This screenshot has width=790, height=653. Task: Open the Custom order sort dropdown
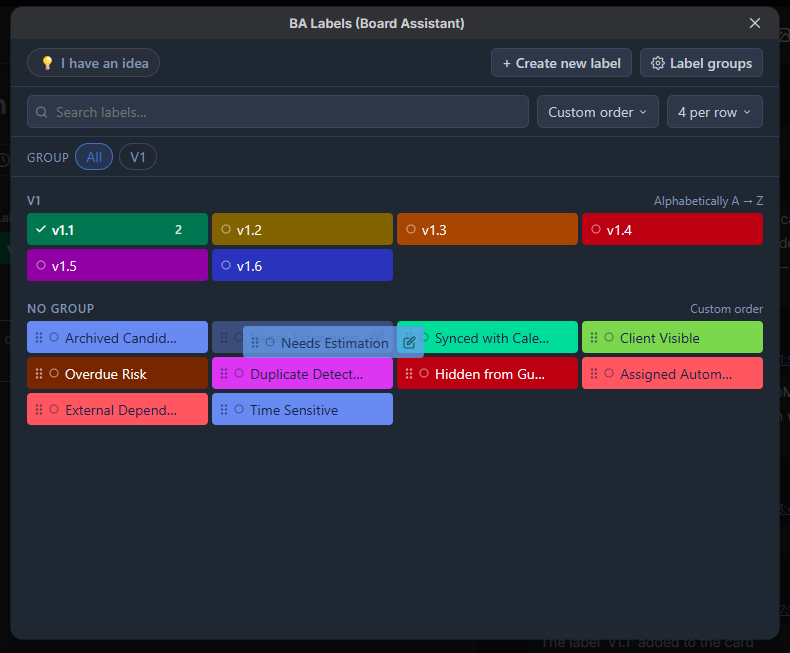pyautogui.click(x=598, y=112)
